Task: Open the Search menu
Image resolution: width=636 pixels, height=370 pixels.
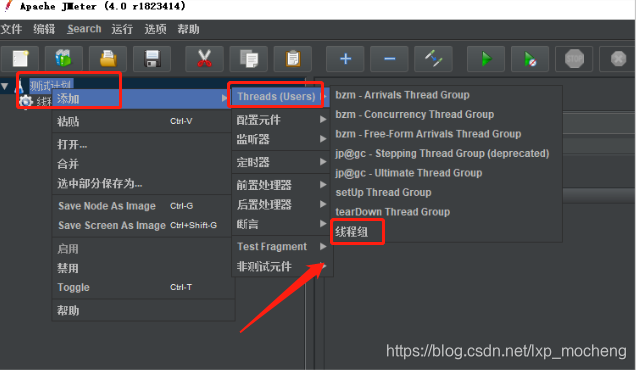Action: click(84, 29)
